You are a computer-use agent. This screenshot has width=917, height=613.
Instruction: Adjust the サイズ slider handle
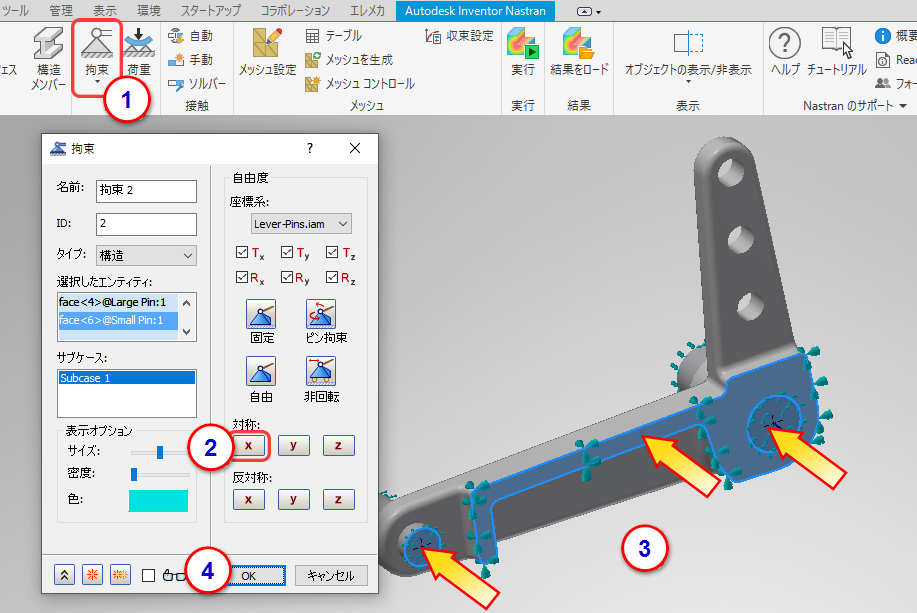(x=160, y=452)
